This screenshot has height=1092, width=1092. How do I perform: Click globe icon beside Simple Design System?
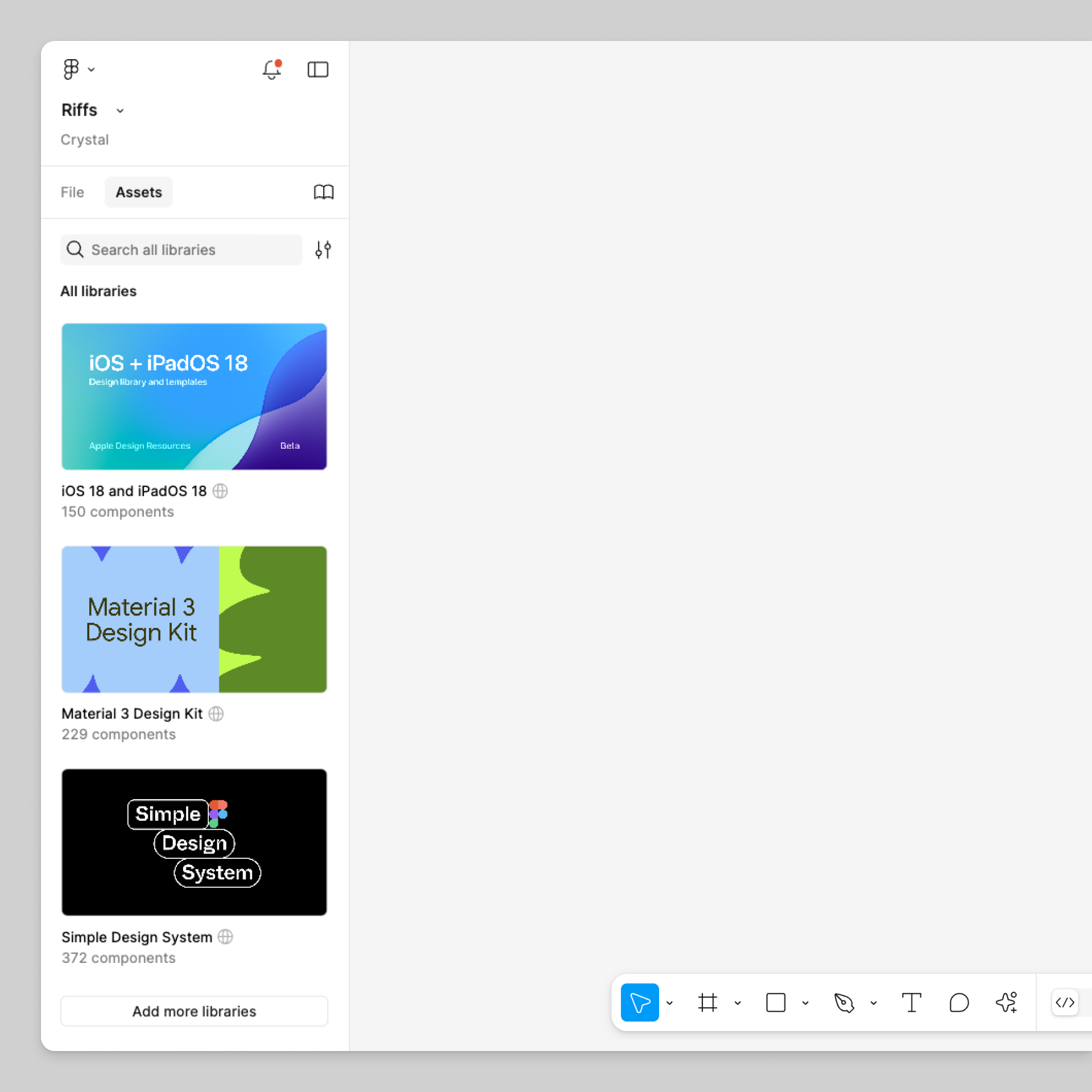[x=226, y=937]
